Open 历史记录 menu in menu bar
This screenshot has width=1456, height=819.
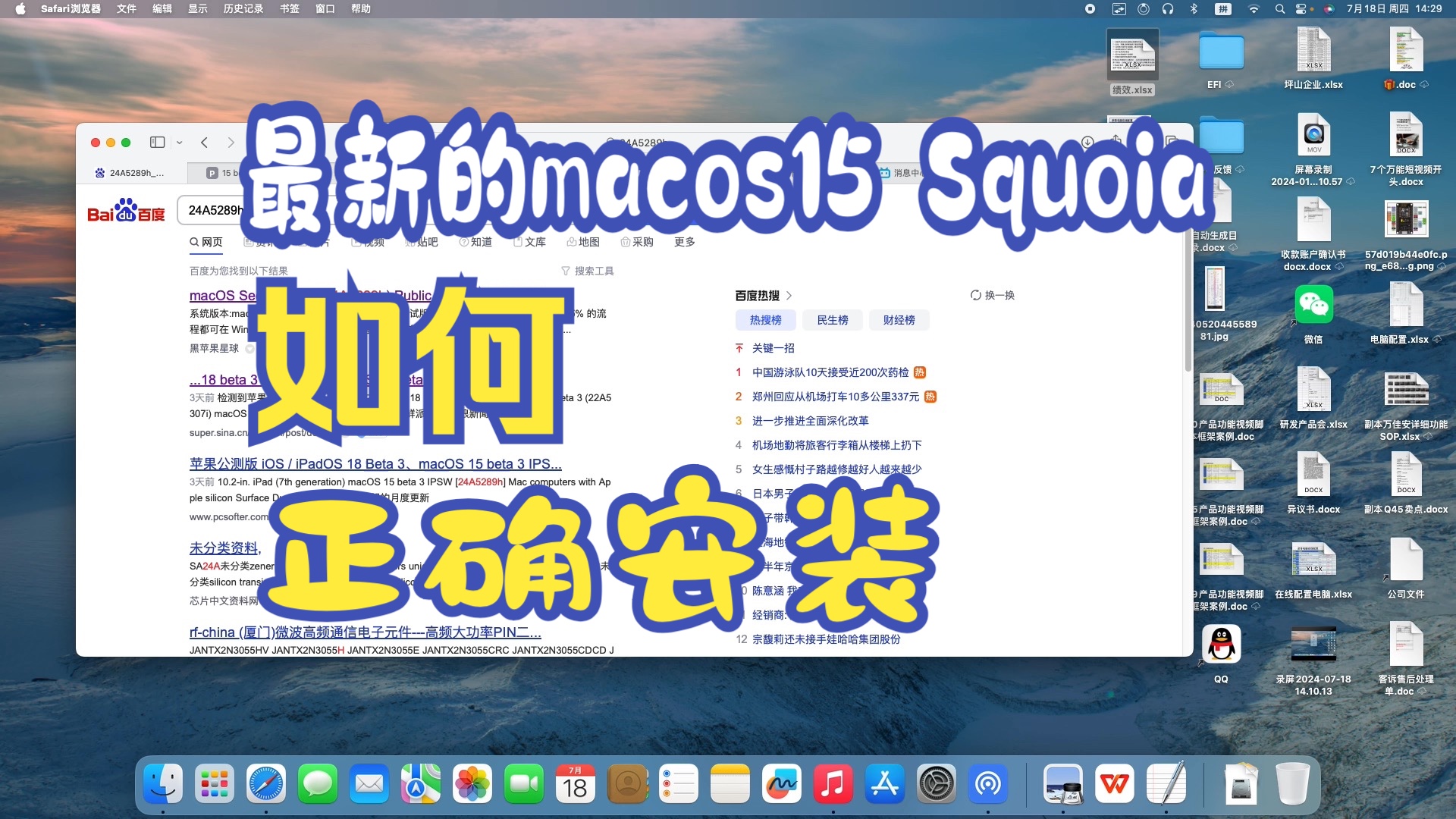click(243, 8)
